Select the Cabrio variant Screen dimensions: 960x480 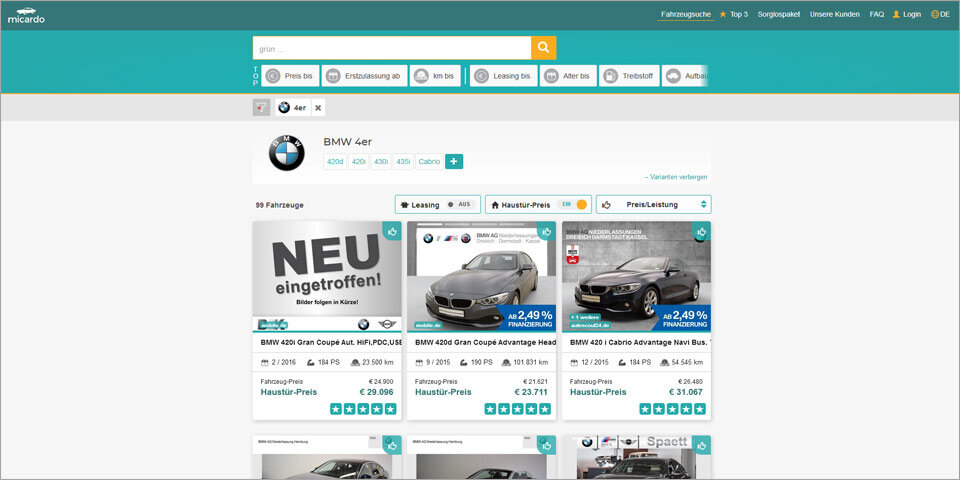click(429, 162)
